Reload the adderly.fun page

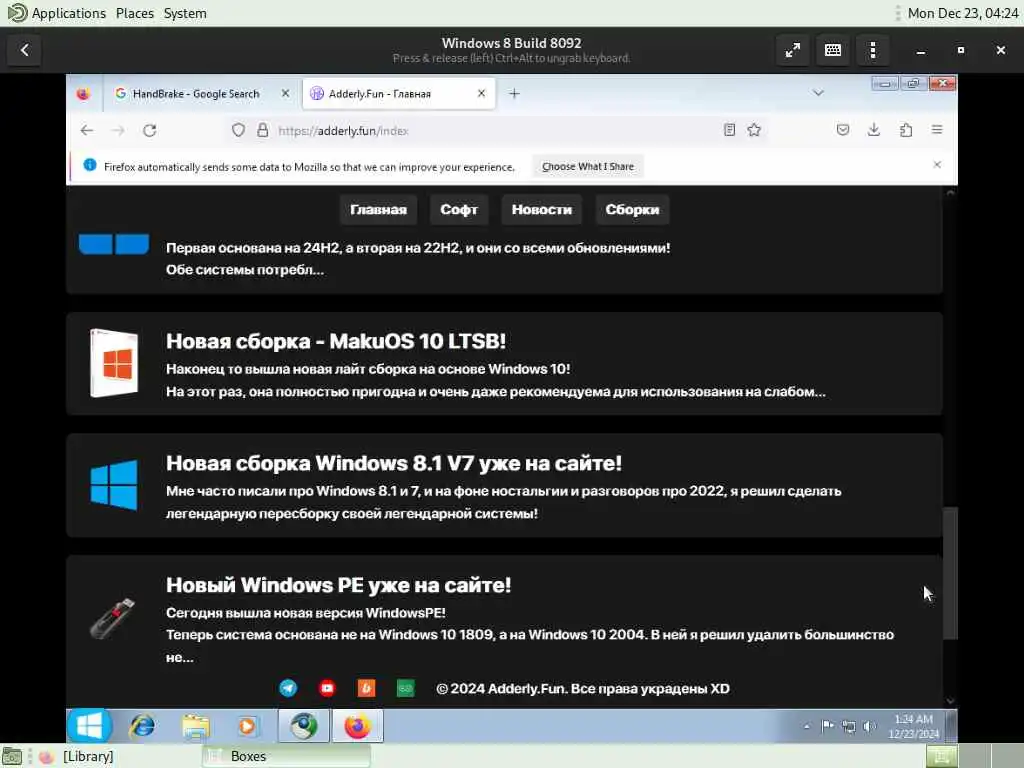[x=150, y=131]
